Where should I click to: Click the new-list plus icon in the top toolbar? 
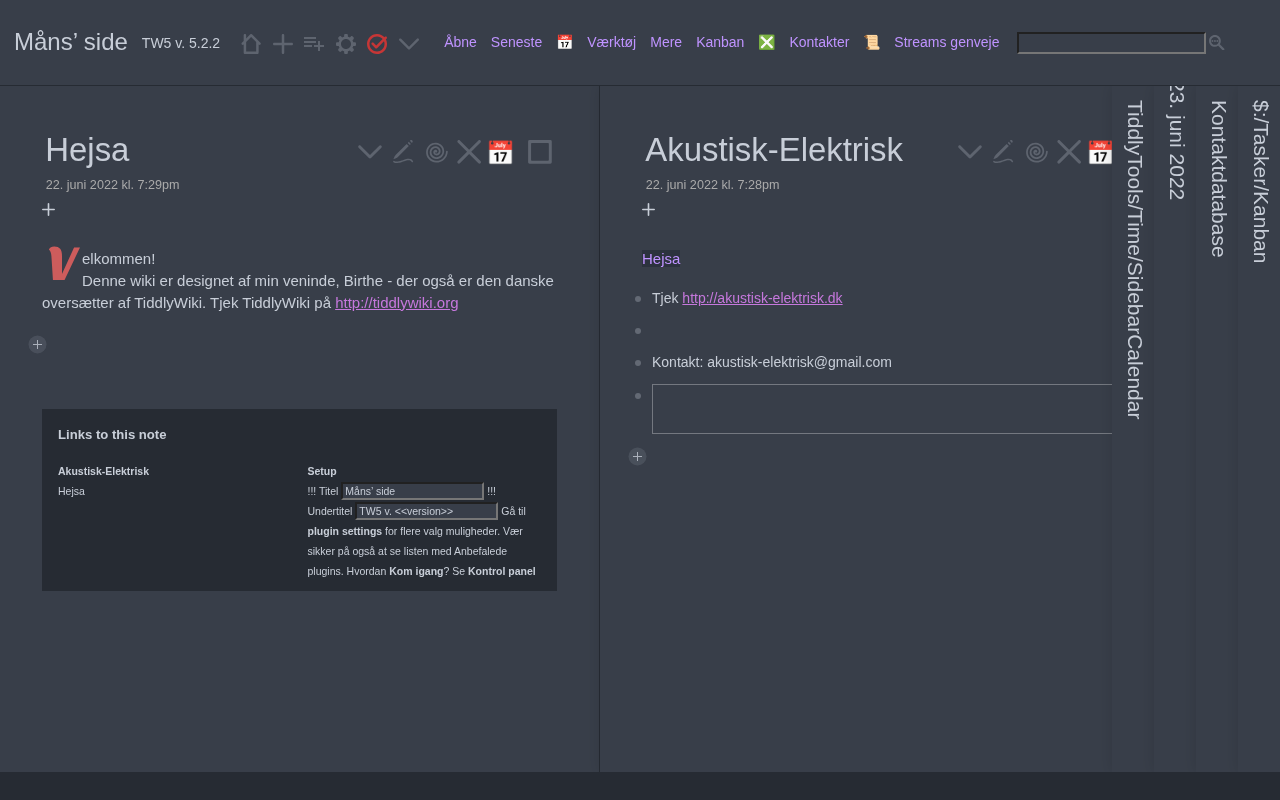point(314,44)
